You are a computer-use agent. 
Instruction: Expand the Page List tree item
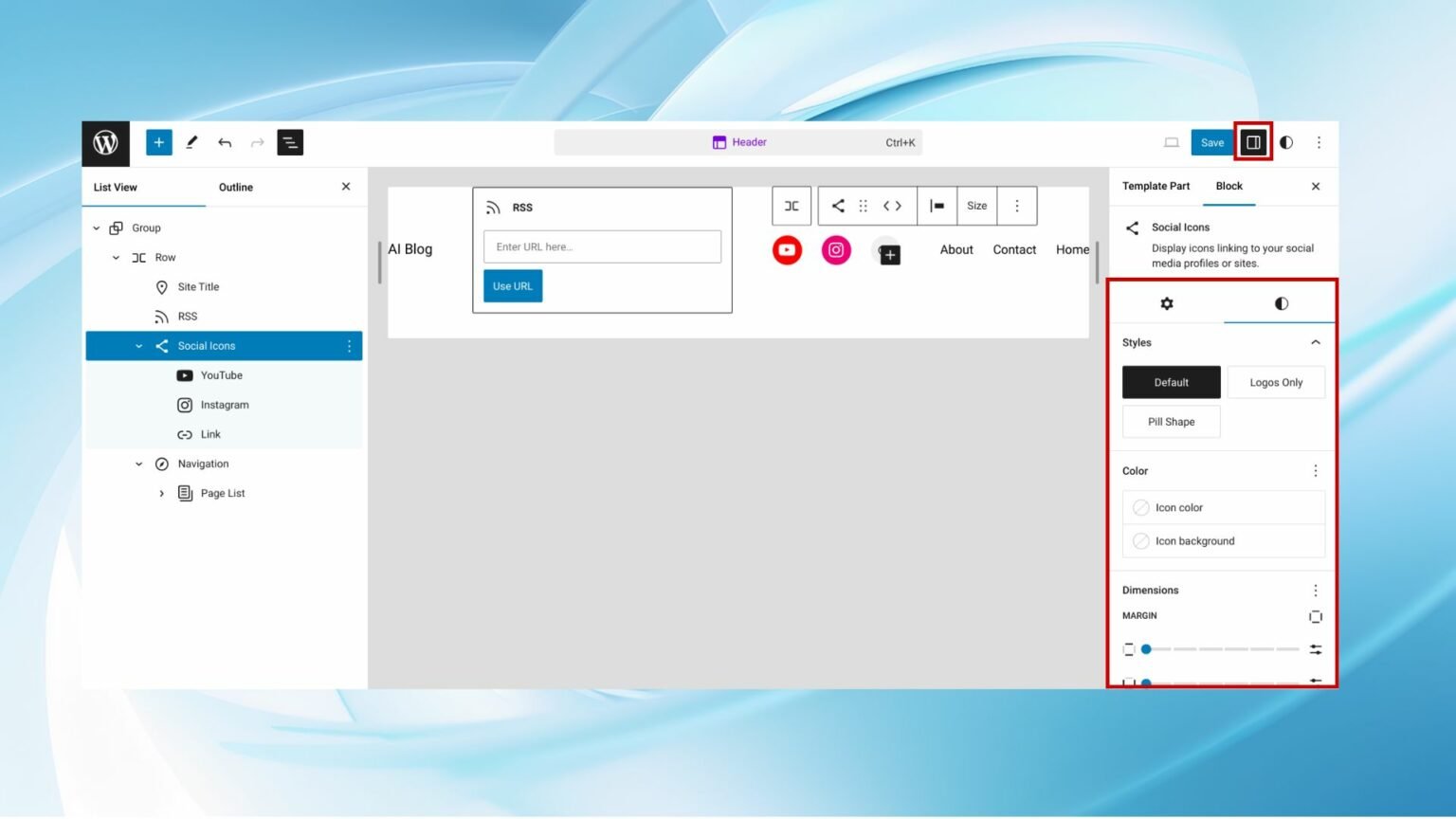[161, 493]
